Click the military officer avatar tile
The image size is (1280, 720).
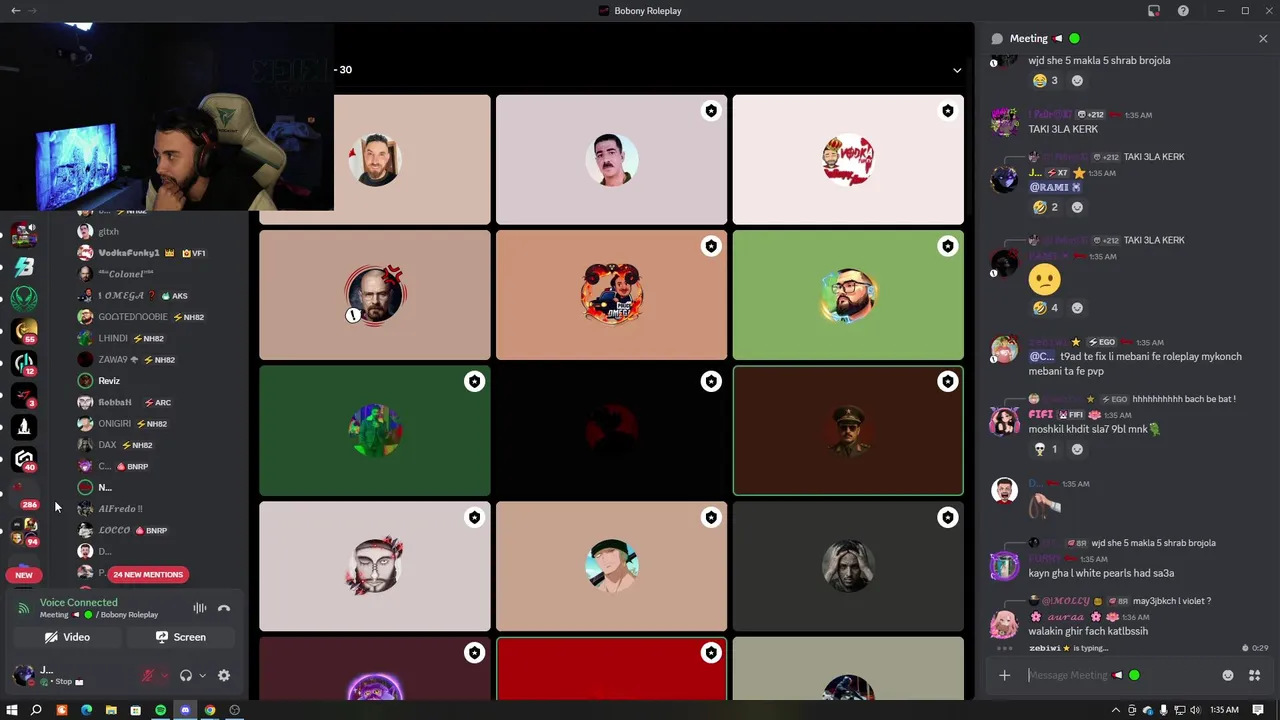[x=848, y=431]
